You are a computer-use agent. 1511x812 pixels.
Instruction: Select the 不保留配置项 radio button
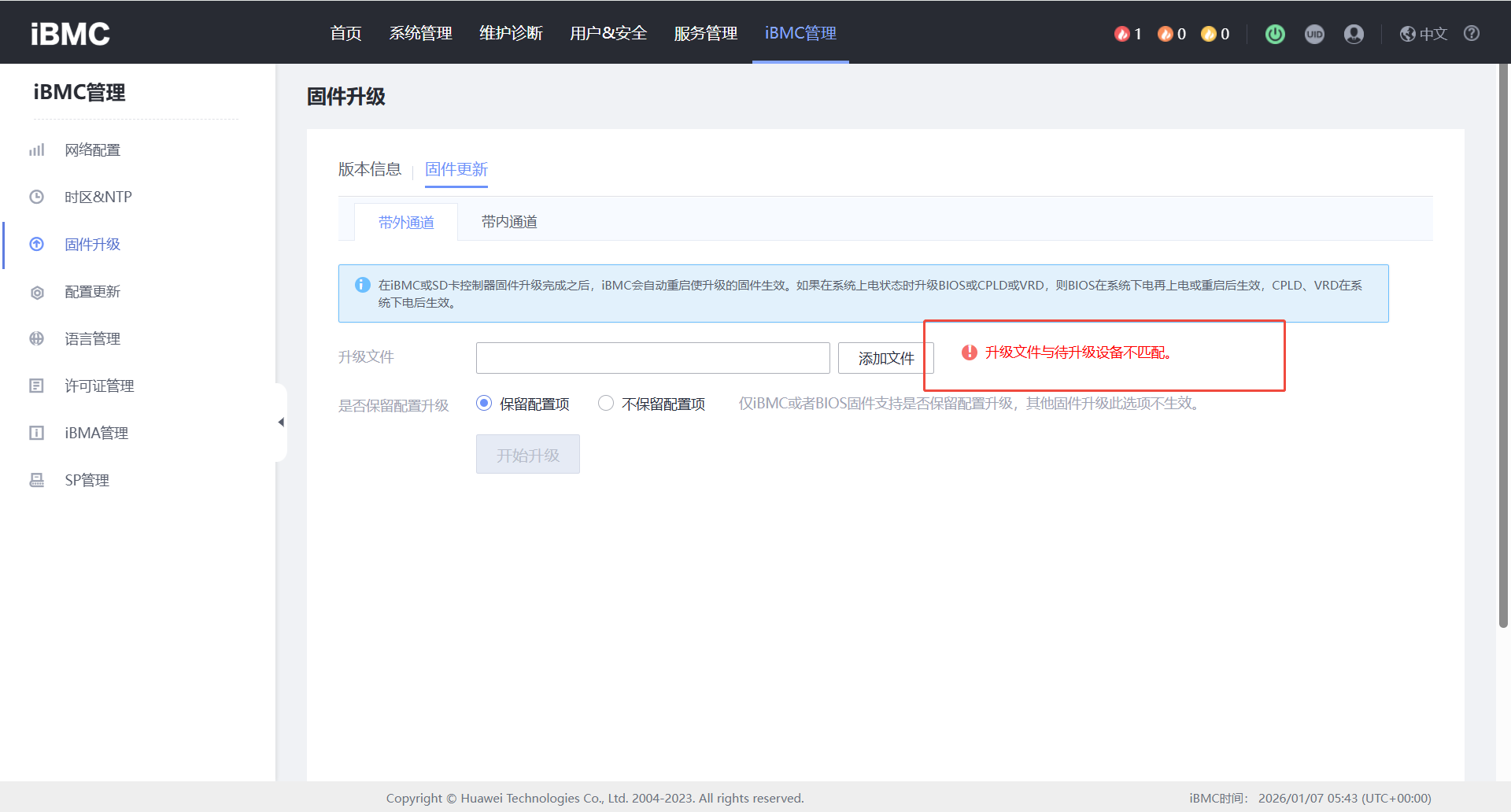[606, 403]
